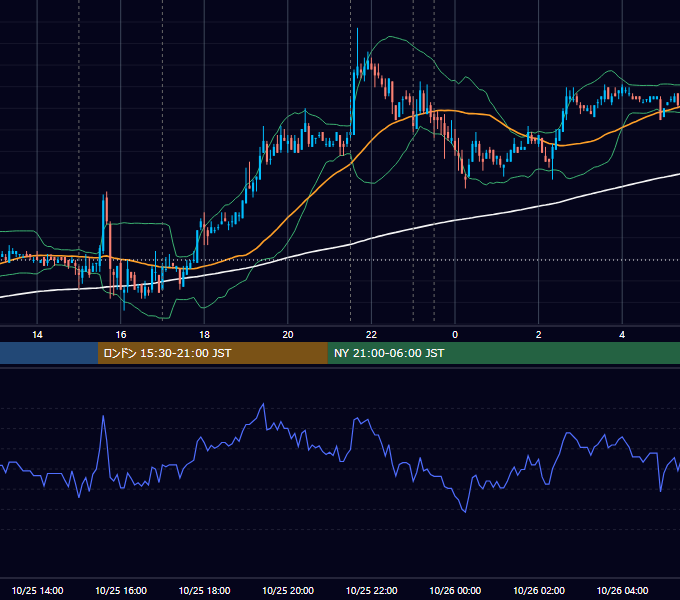Click the 2 hour axis label

pyautogui.click(x=539, y=335)
